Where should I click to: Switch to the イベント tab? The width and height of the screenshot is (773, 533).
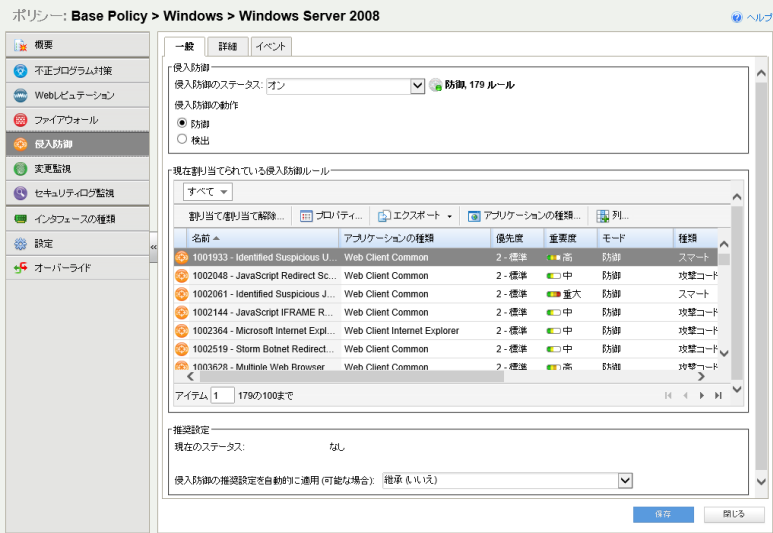(270, 47)
